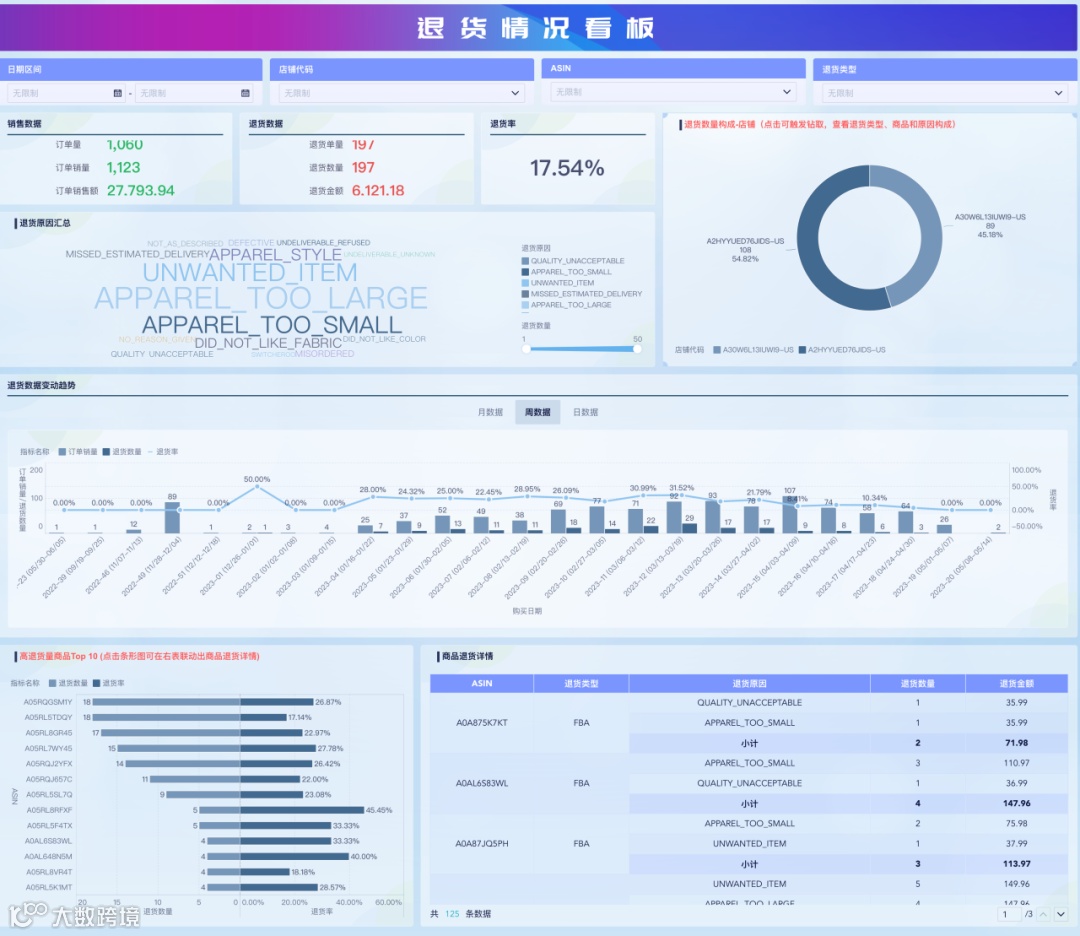The height and width of the screenshot is (936, 1080).
Task: Click the 退货原因 table column header
Action: [749, 683]
